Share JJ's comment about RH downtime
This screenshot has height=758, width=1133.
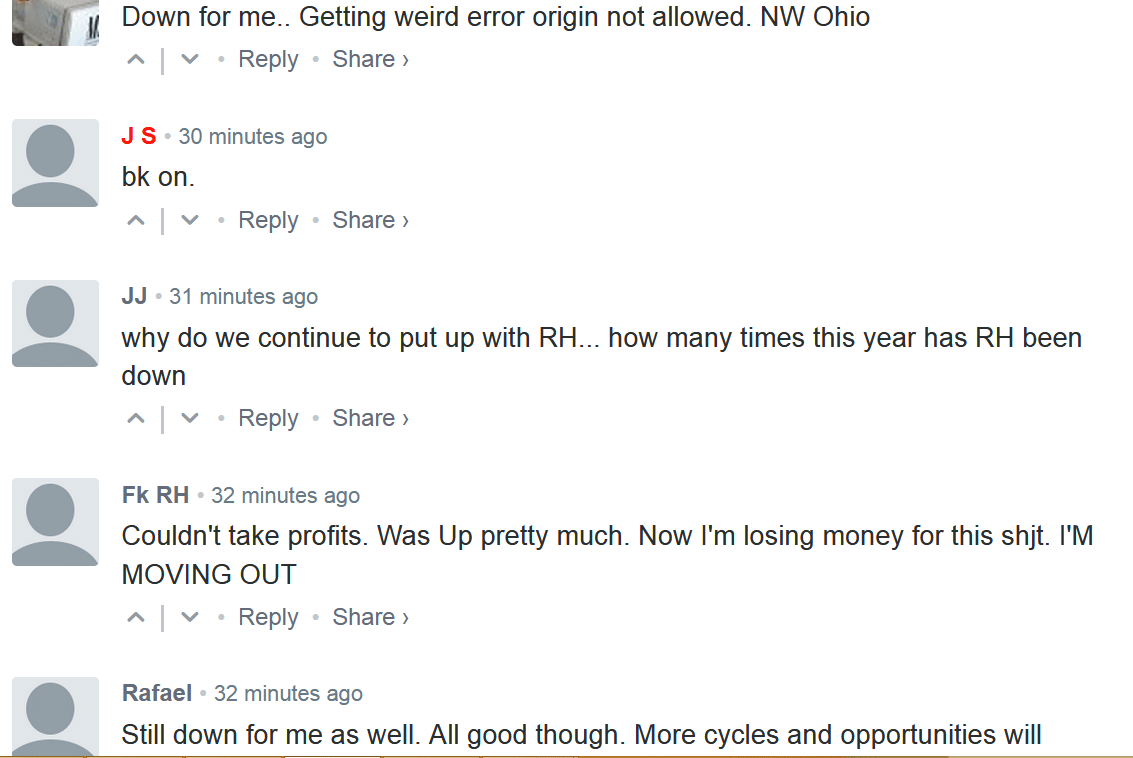point(370,419)
